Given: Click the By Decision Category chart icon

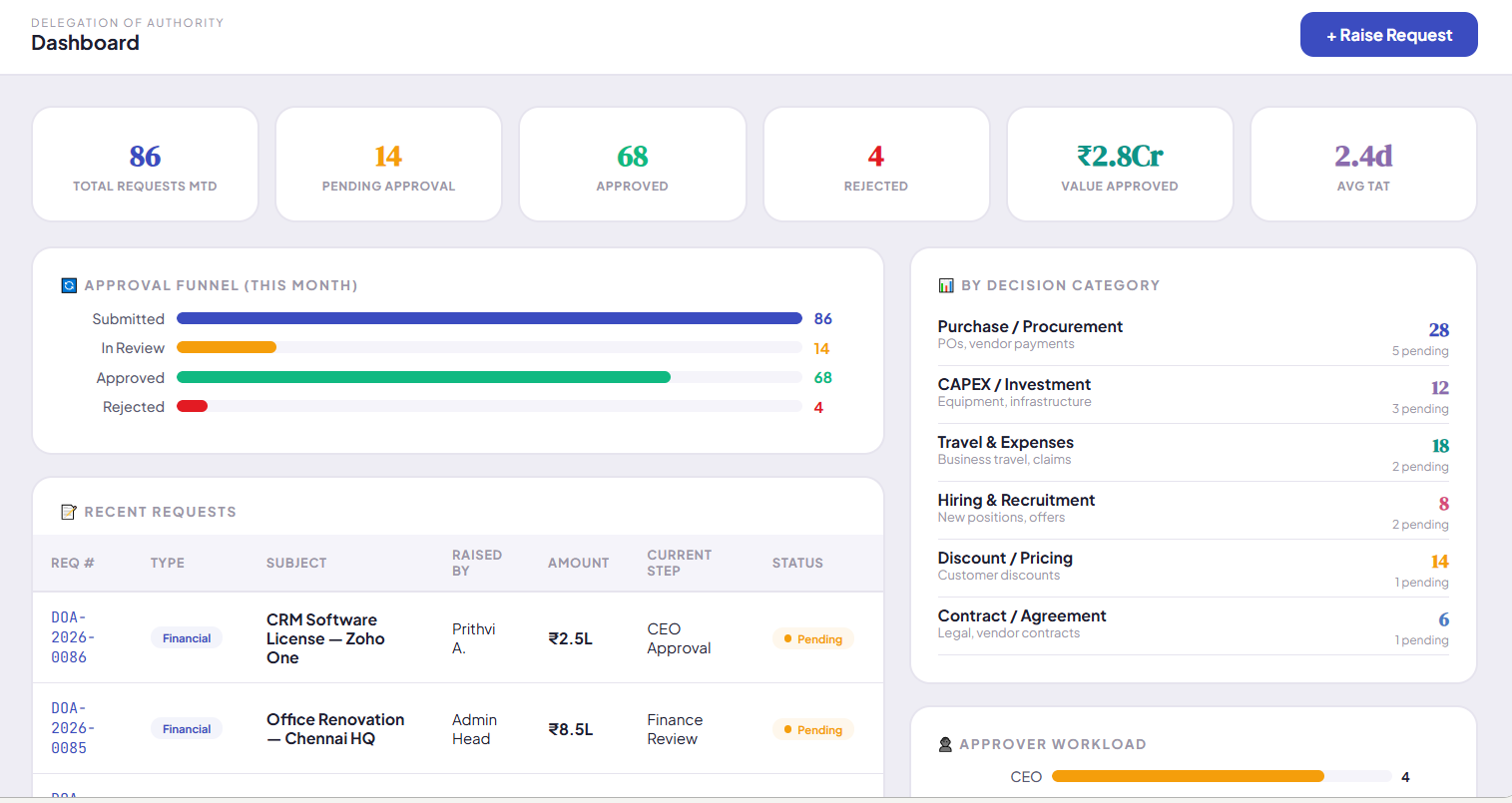Looking at the screenshot, I should point(946,285).
